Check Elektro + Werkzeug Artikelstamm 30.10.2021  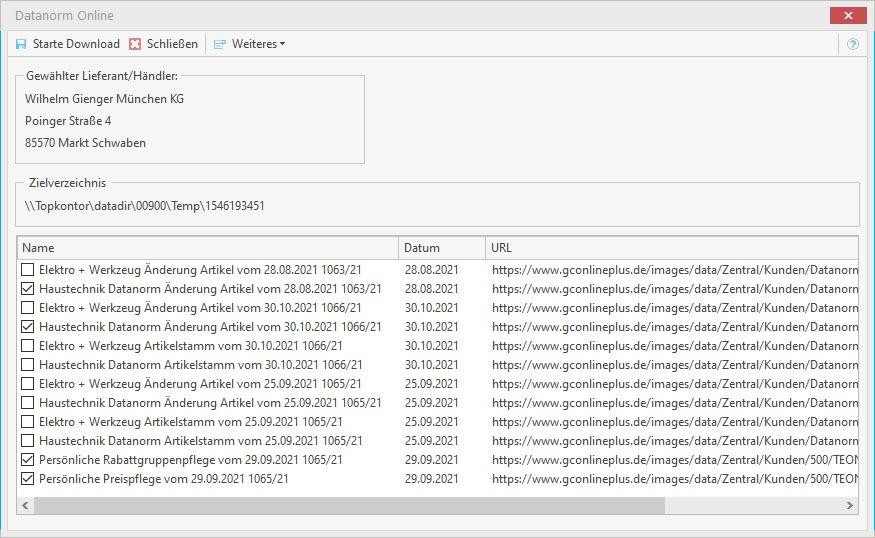point(27,345)
